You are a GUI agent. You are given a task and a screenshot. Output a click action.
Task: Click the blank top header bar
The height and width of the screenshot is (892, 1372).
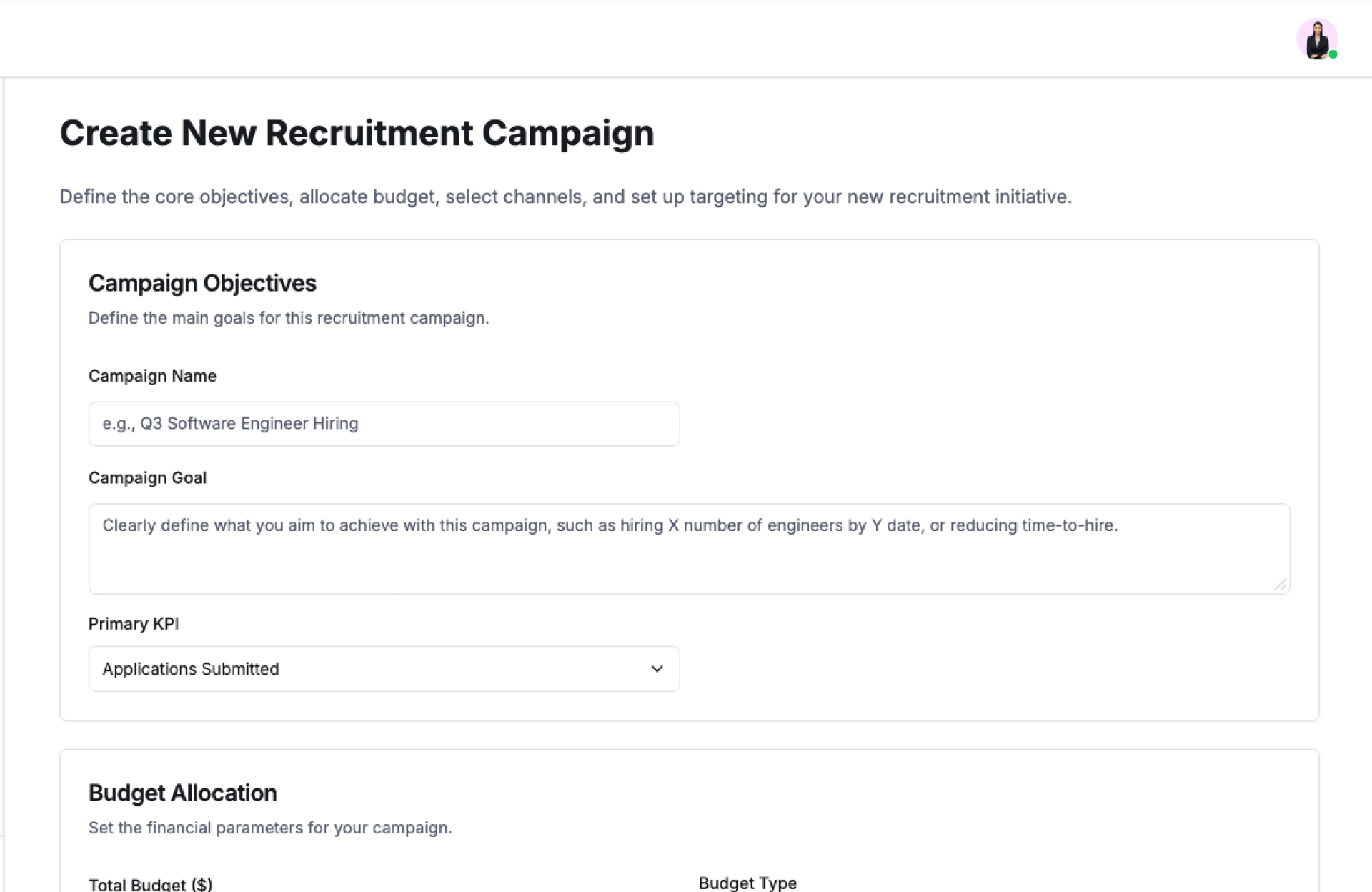click(x=643, y=37)
